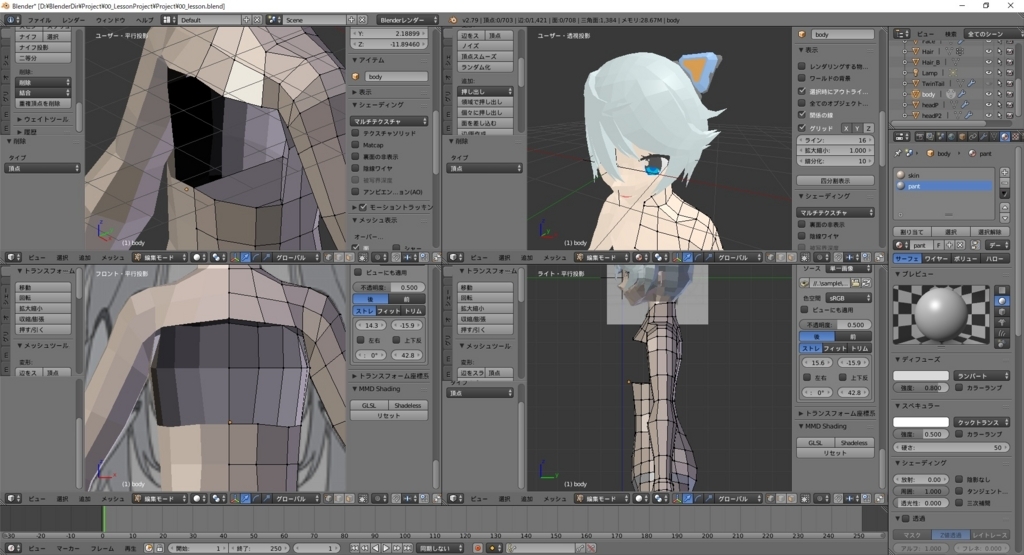Open ランバート diffuse shader dropdown
The width and height of the screenshot is (1024, 555).
coord(982,375)
